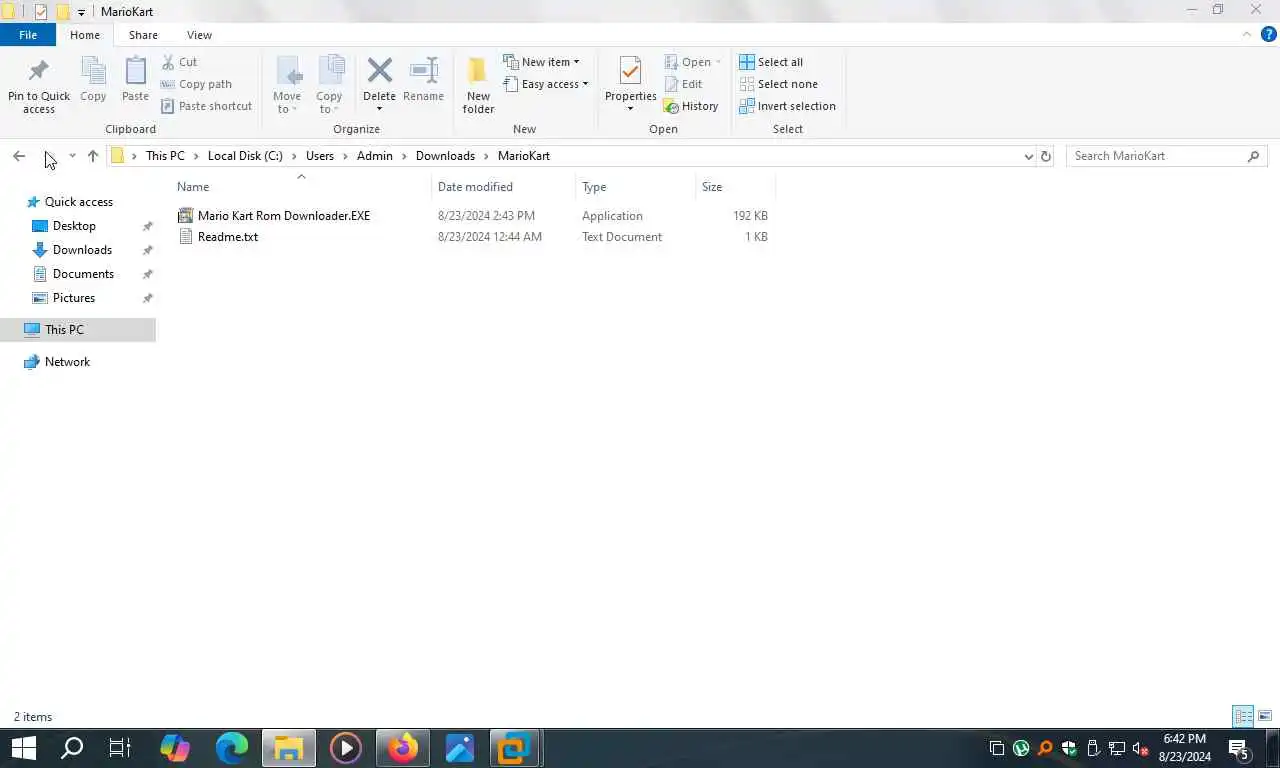Switch to large icons view layout
1280x768 pixels.
tap(1265, 716)
